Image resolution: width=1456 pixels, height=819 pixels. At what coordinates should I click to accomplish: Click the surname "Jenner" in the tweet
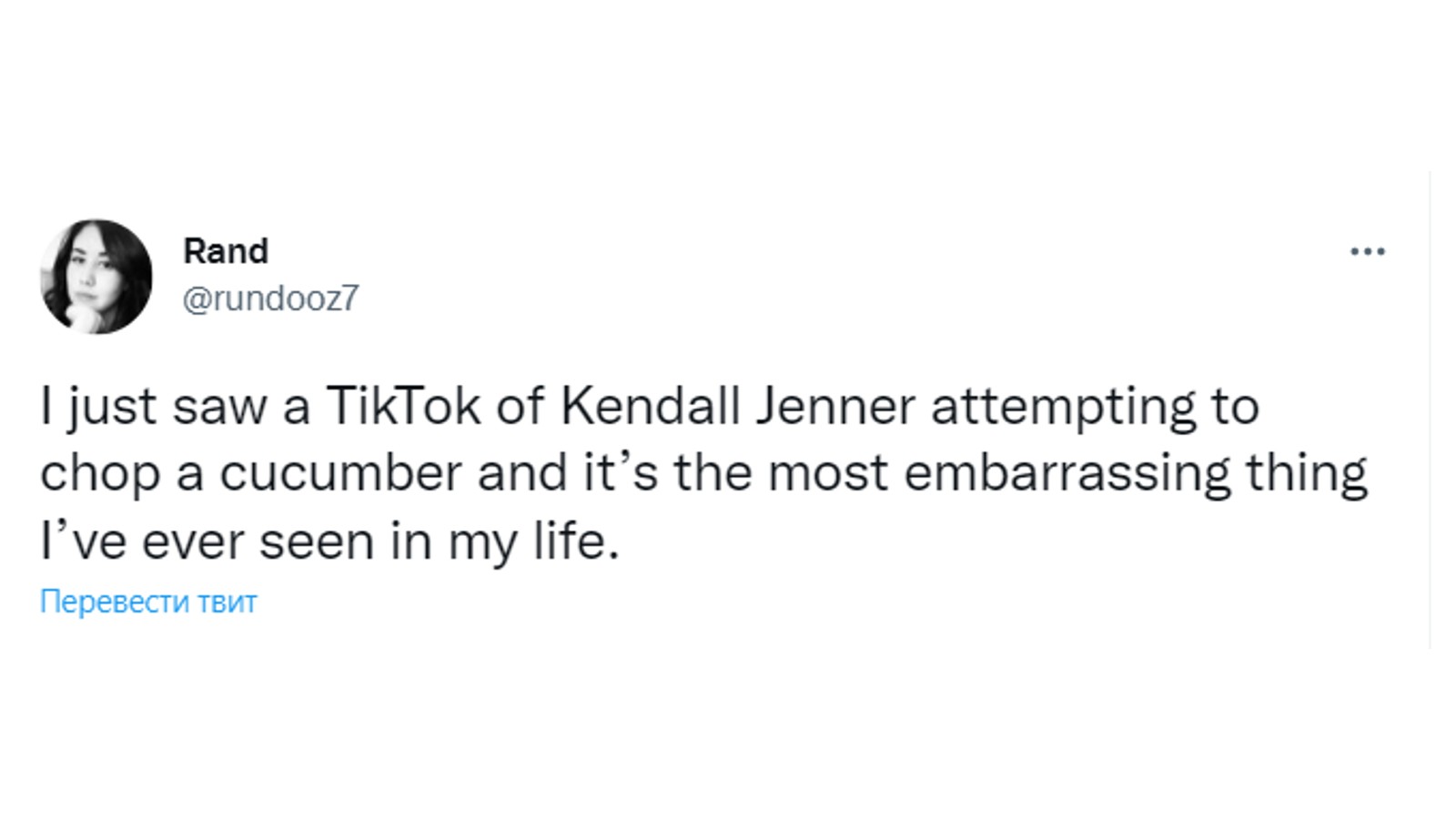point(834,406)
